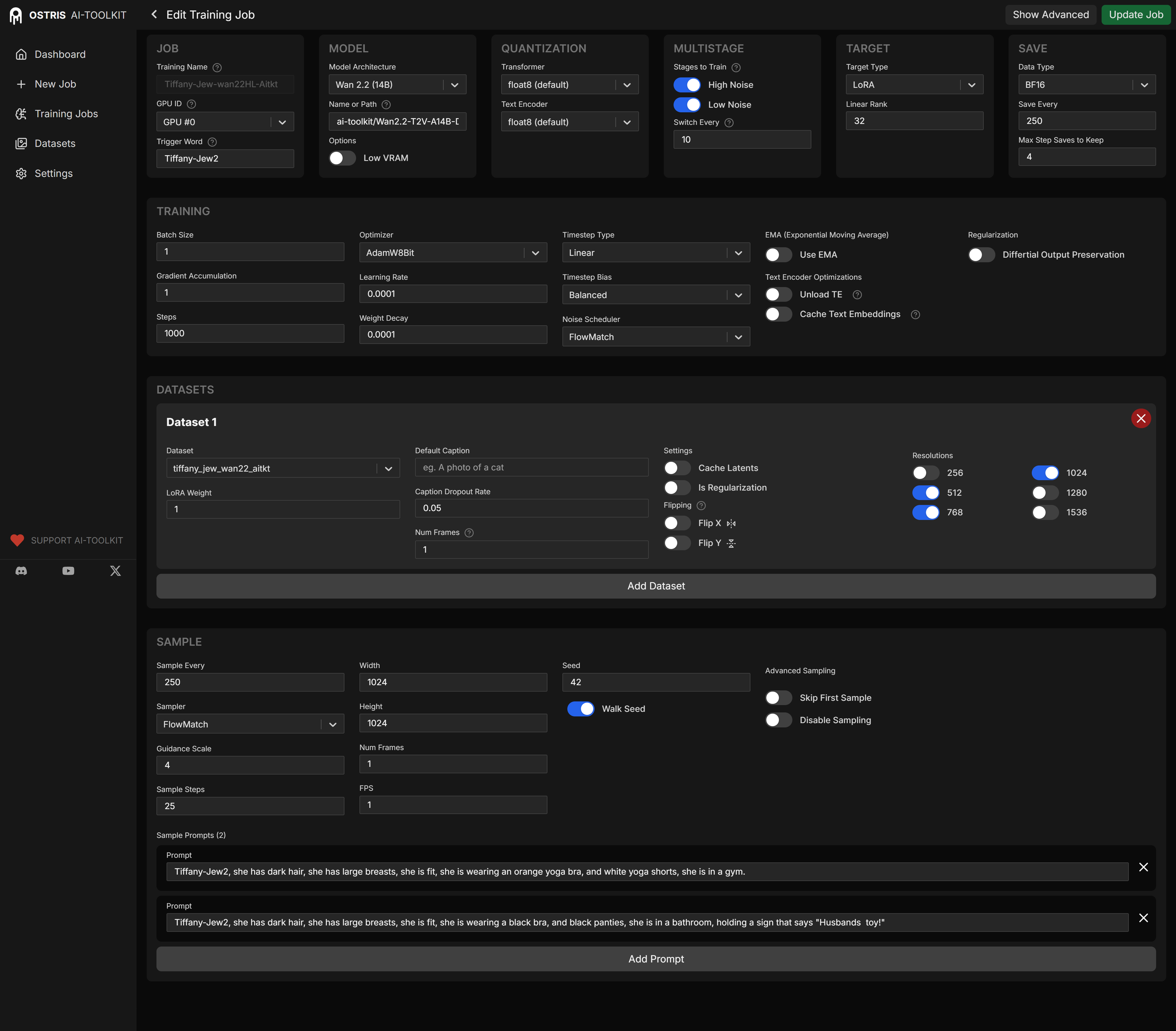The image size is (1176, 1031).
Task: Enable the Low VRAM toggle
Action: pos(342,158)
